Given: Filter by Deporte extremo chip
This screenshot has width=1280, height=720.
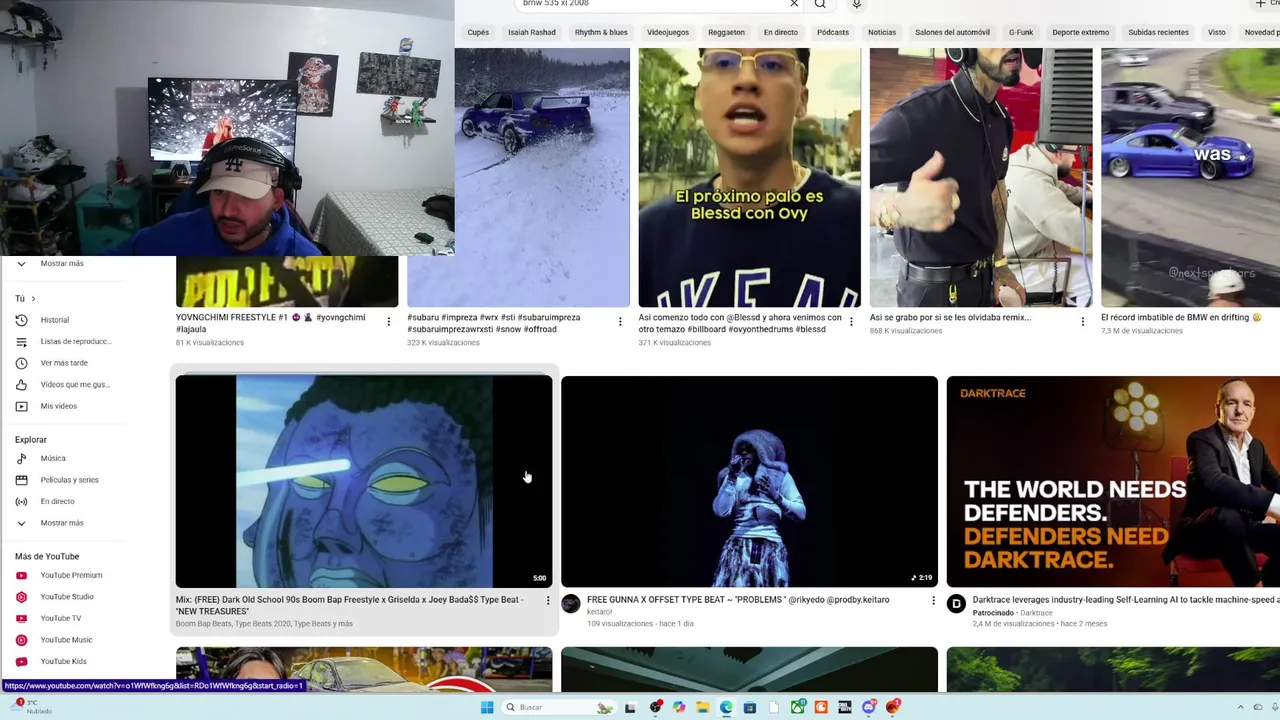Looking at the screenshot, I should coord(1080,32).
